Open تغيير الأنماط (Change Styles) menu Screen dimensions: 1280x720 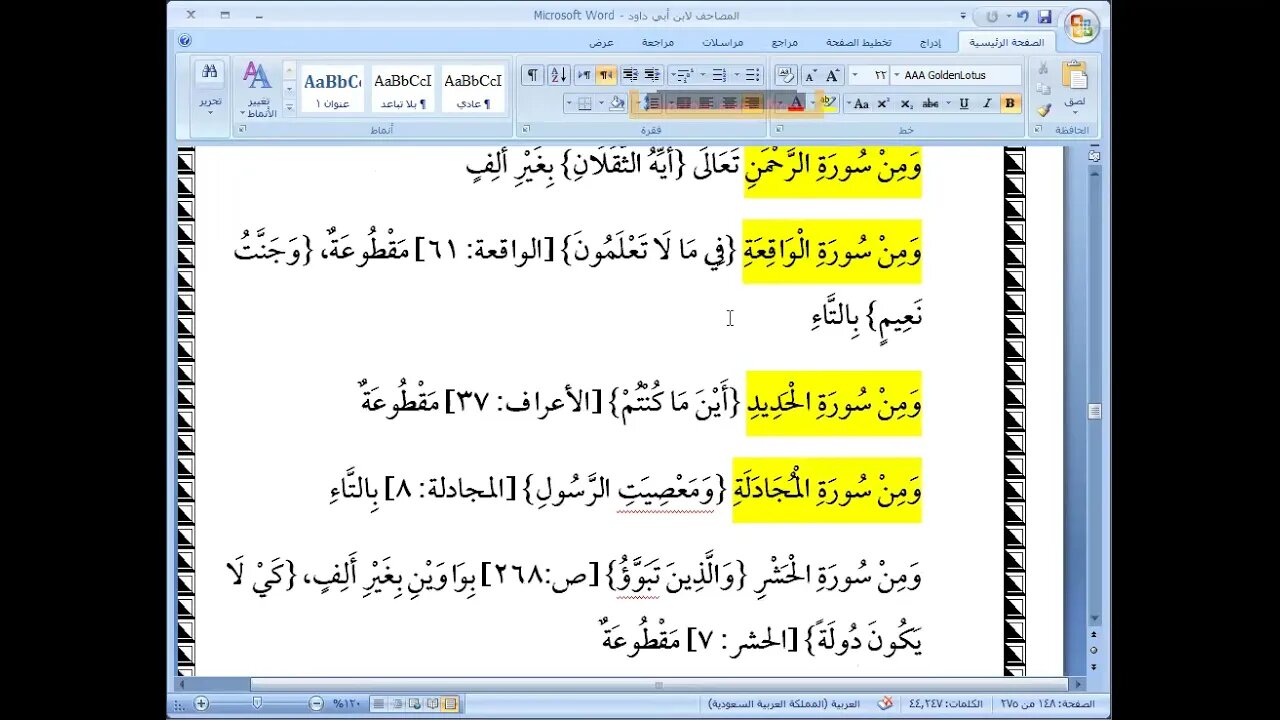click(258, 90)
